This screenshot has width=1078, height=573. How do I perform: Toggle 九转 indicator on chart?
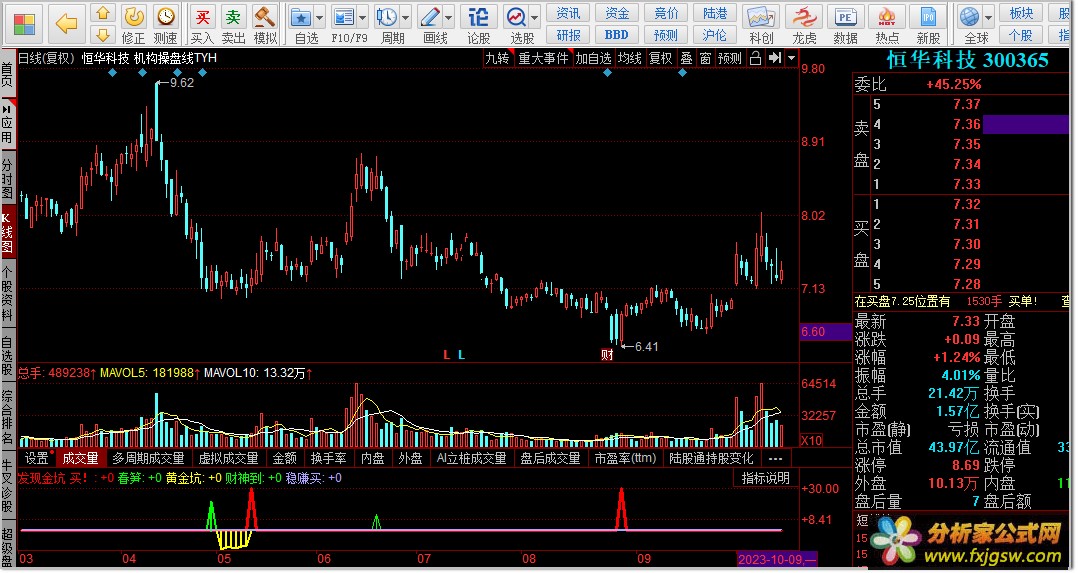pyautogui.click(x=498, y=58)
